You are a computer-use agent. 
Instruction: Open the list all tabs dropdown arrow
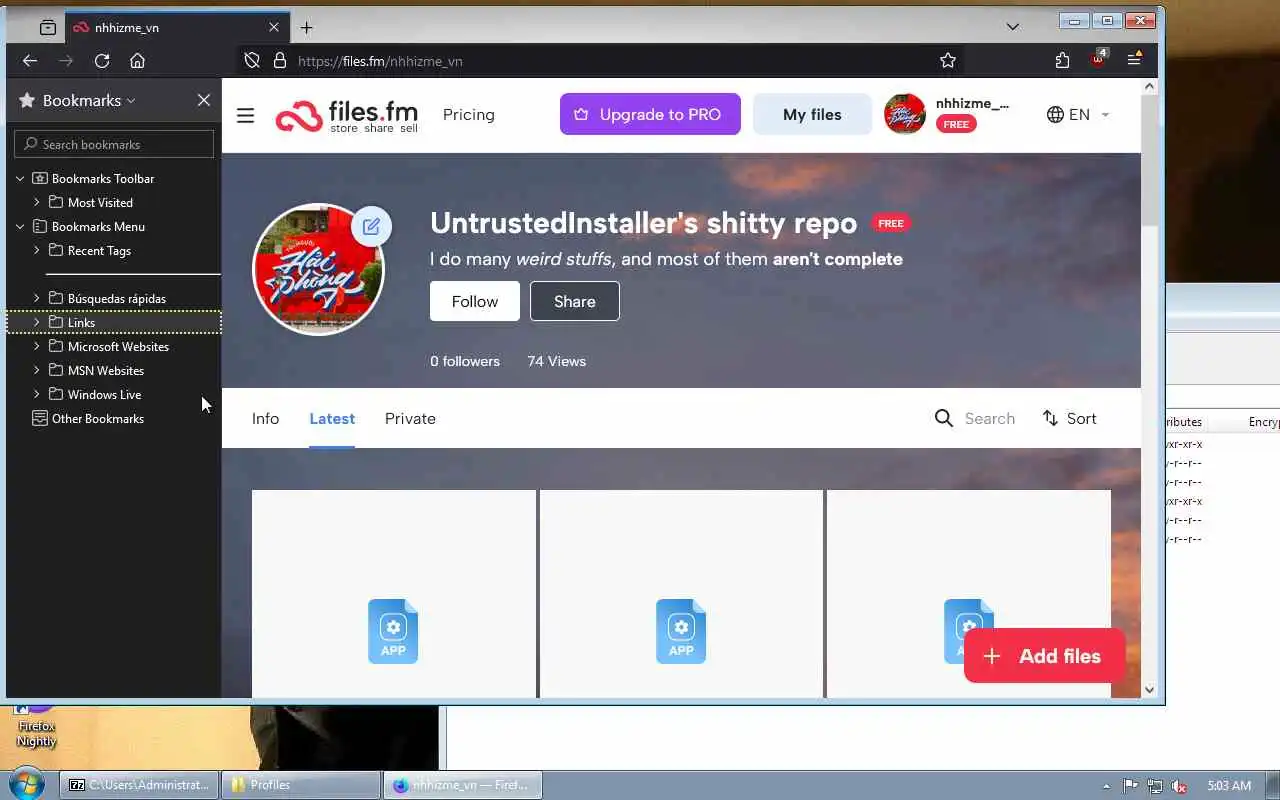pyautogui.click(x=1013, y=27)
